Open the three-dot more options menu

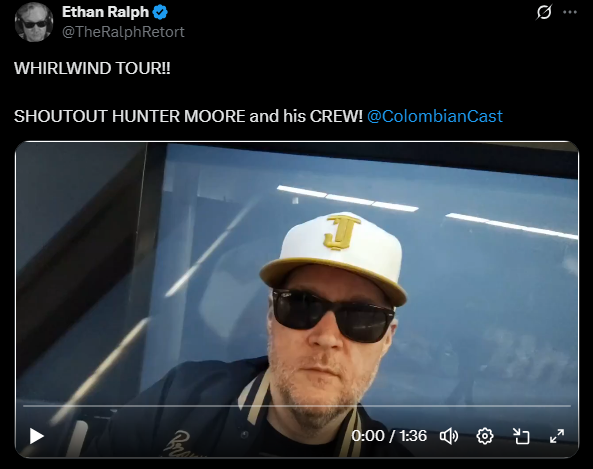click(570, 12)
